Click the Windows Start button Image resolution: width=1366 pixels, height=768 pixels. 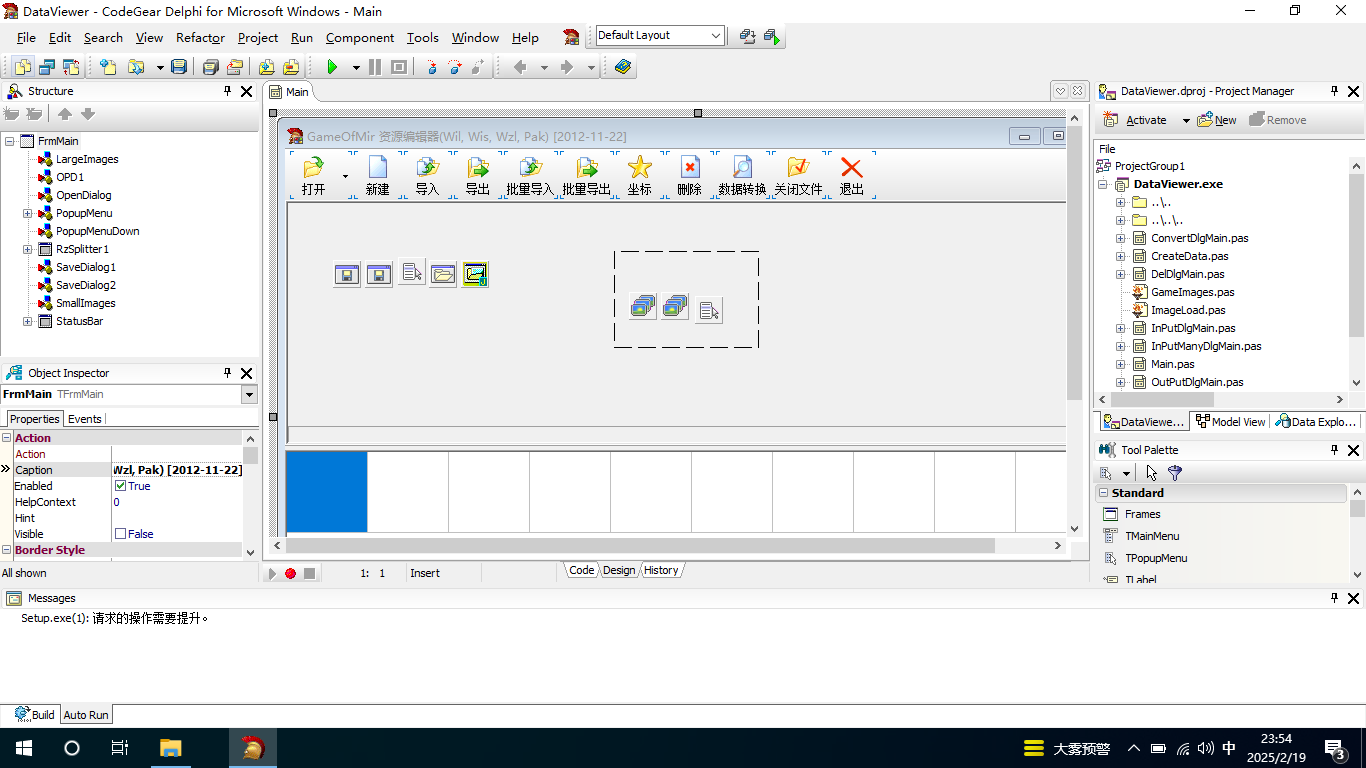click(23, 748)
